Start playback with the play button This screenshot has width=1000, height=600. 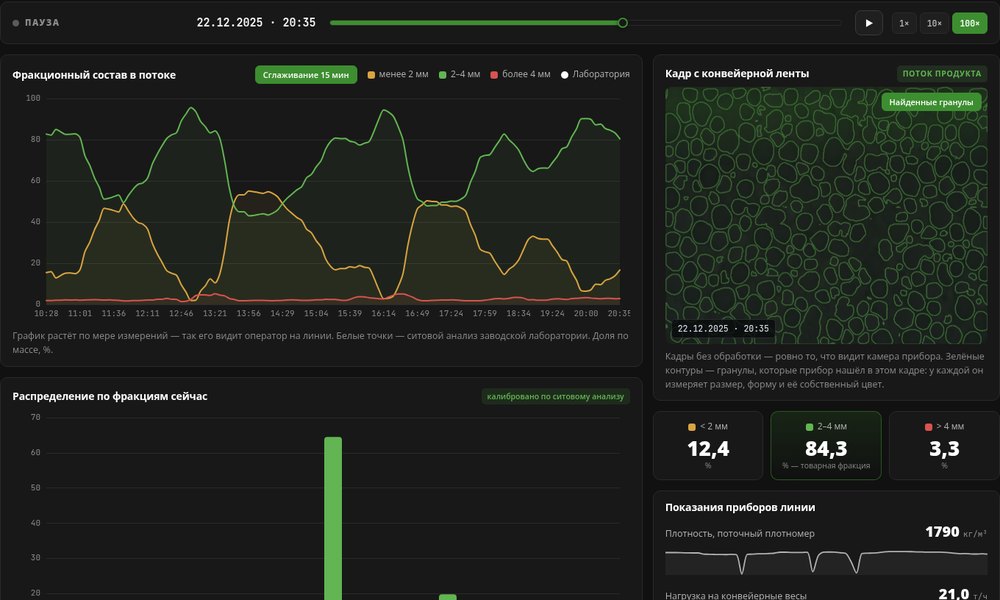click(x=869, y=23)
